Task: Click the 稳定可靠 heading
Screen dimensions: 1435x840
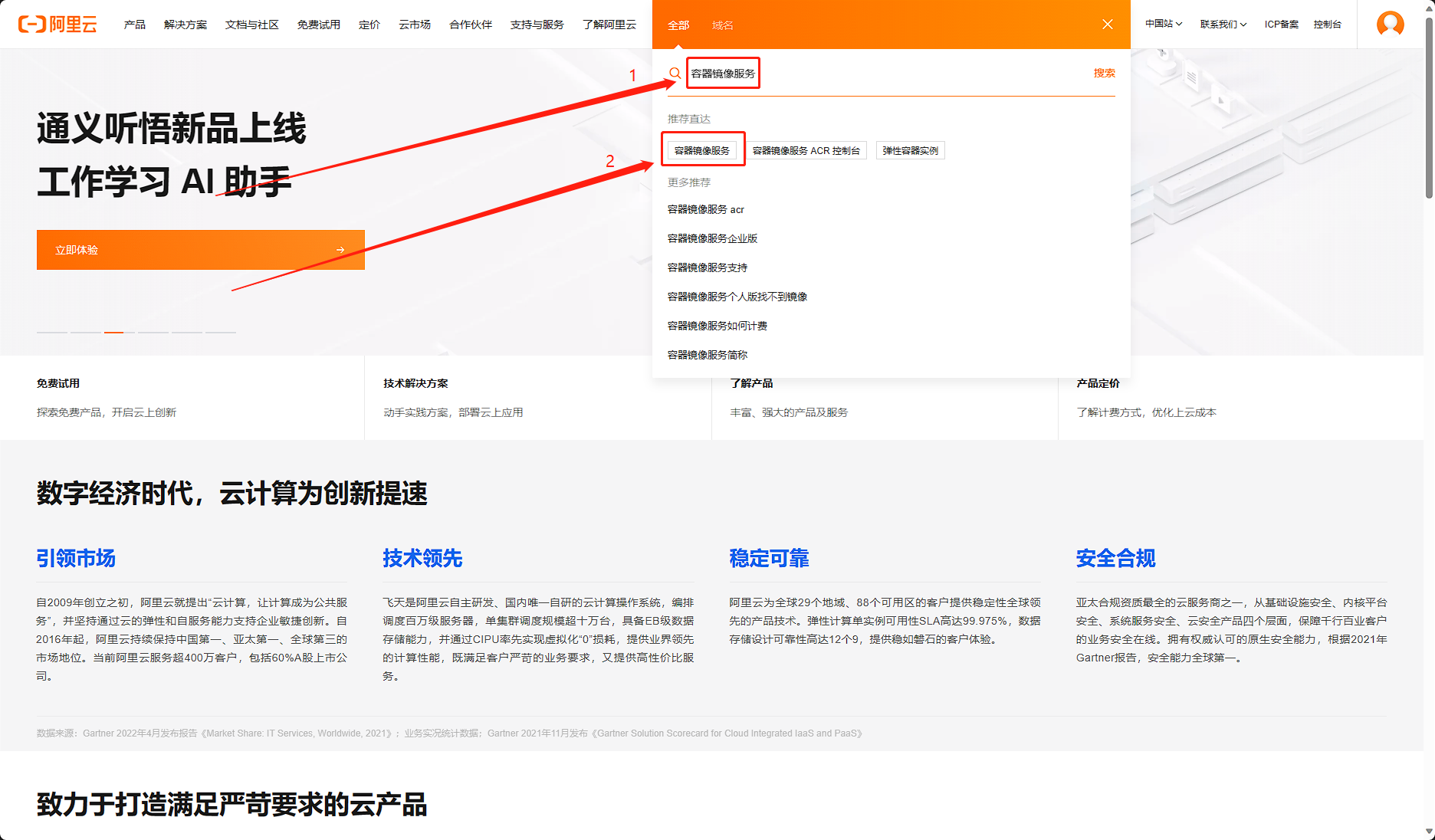Action: (x=770, y=558)
